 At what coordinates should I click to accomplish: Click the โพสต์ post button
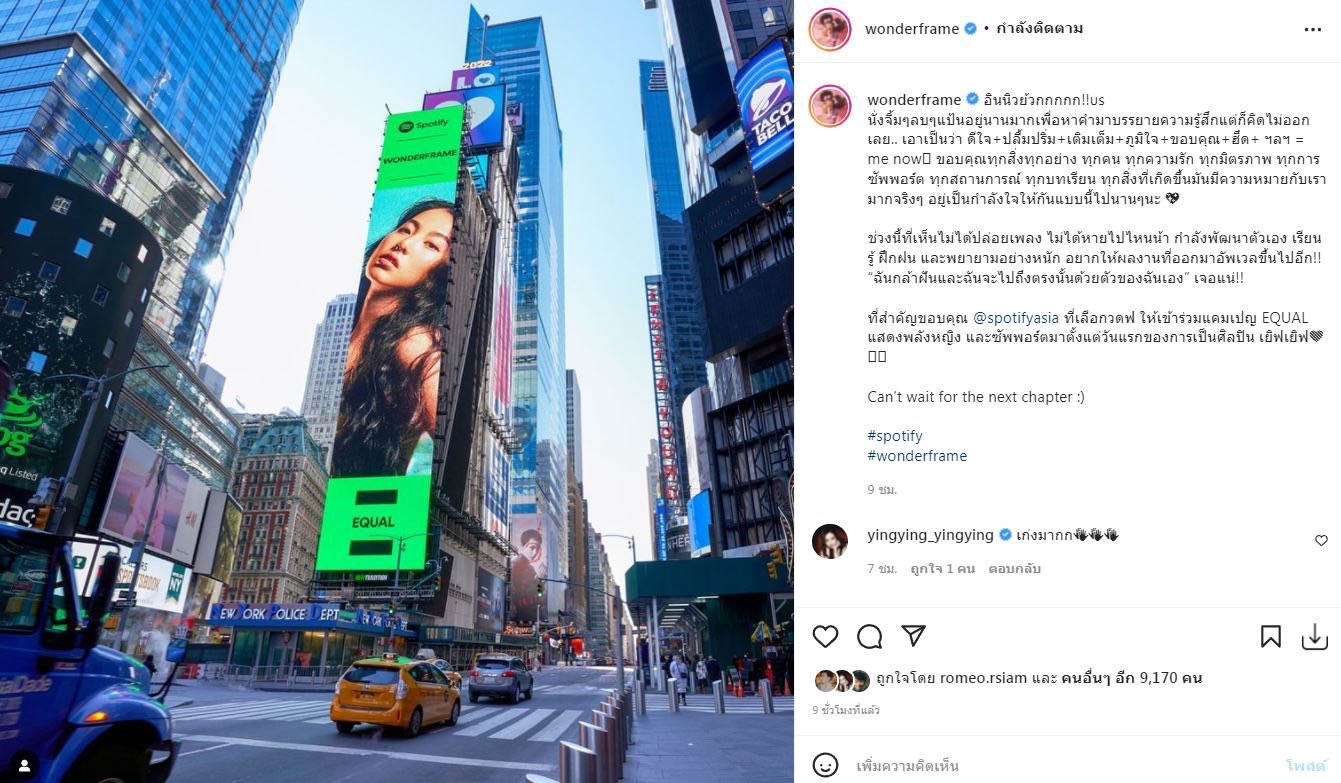pyautogui.click(x=1305, y=766)
